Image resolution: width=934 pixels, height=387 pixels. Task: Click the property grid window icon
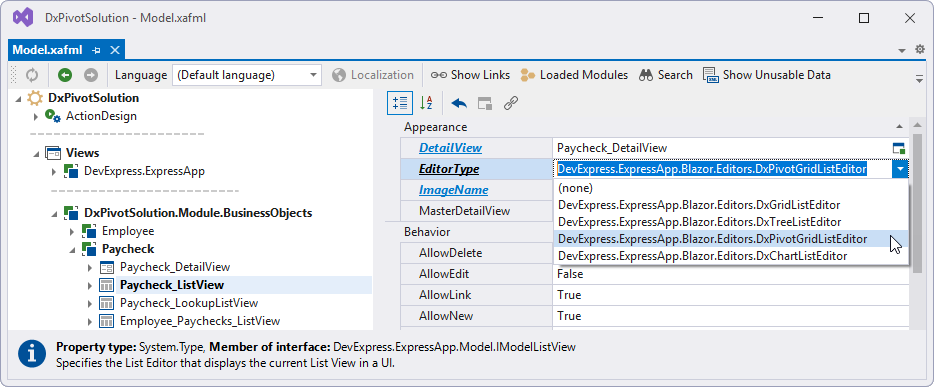tap(485, 103)
